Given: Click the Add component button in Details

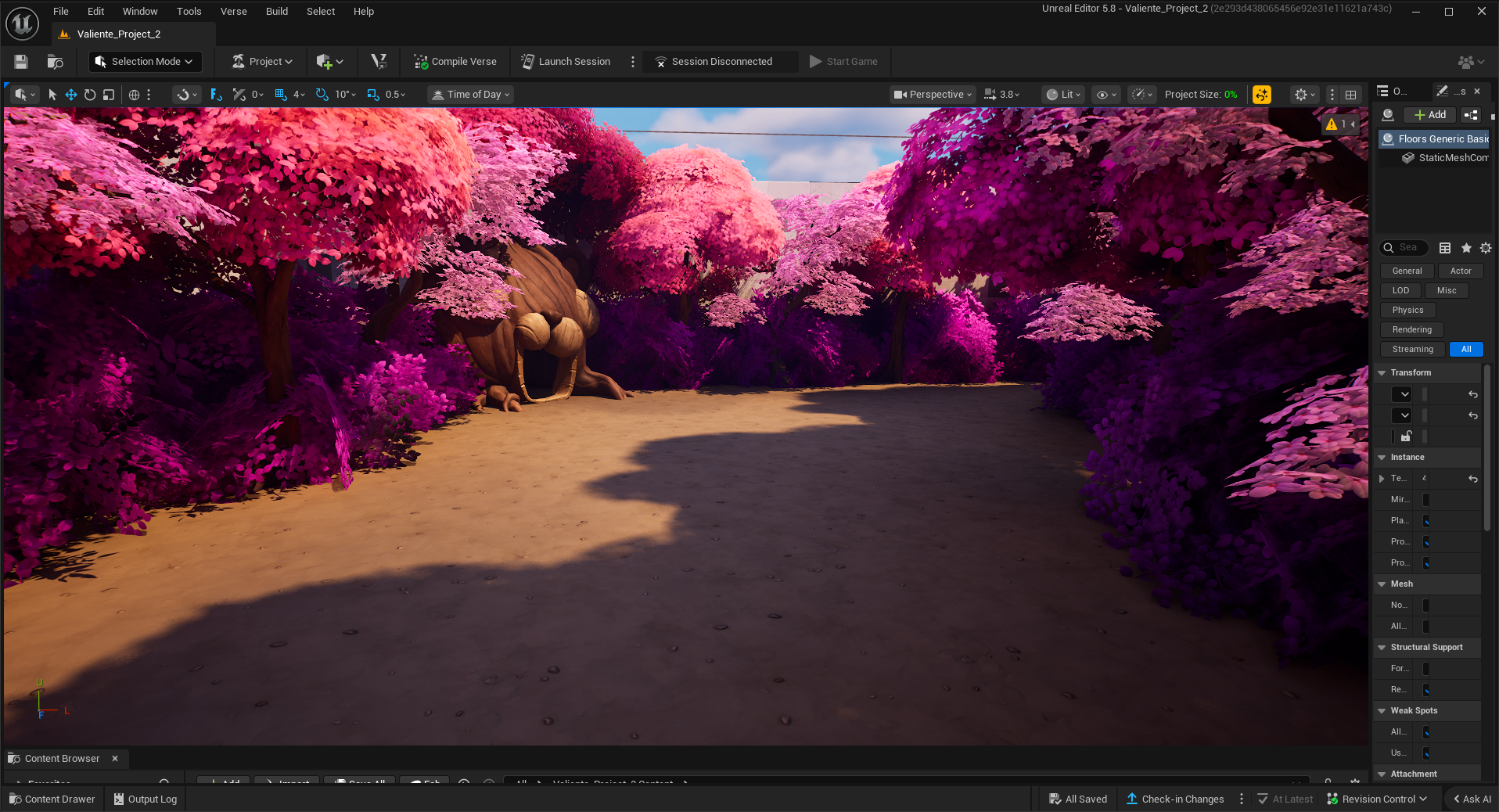Looking at the screenshot, I should [x=1430, y=115].
